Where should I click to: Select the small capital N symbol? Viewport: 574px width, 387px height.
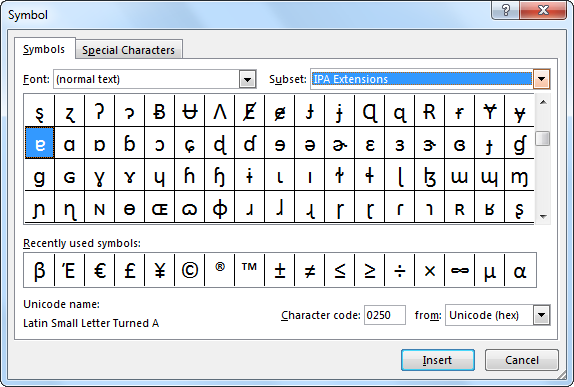click(100, 207)
